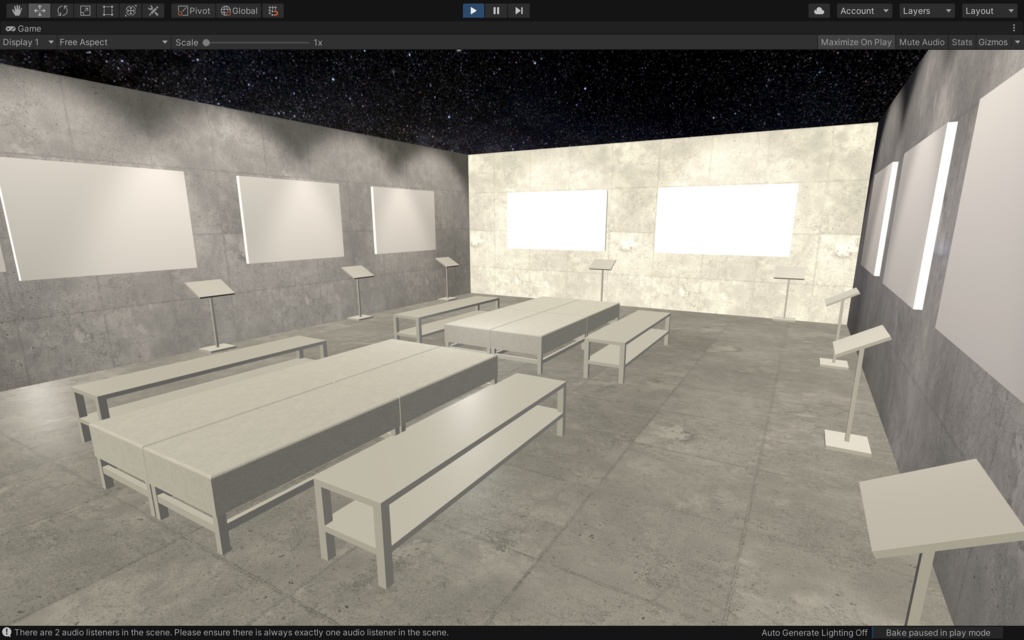Select the Rotate tool
Screen dimensions: 1024x640
[x=62, y=10]
